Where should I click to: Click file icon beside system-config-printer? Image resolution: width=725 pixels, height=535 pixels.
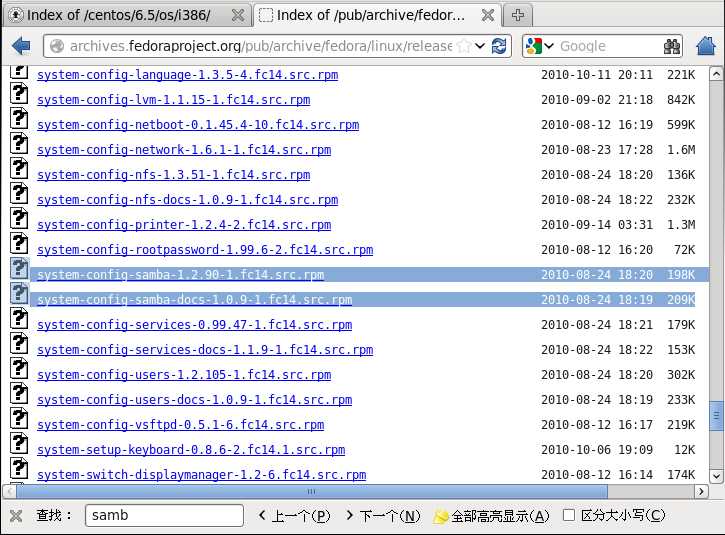tap(19, 218)
